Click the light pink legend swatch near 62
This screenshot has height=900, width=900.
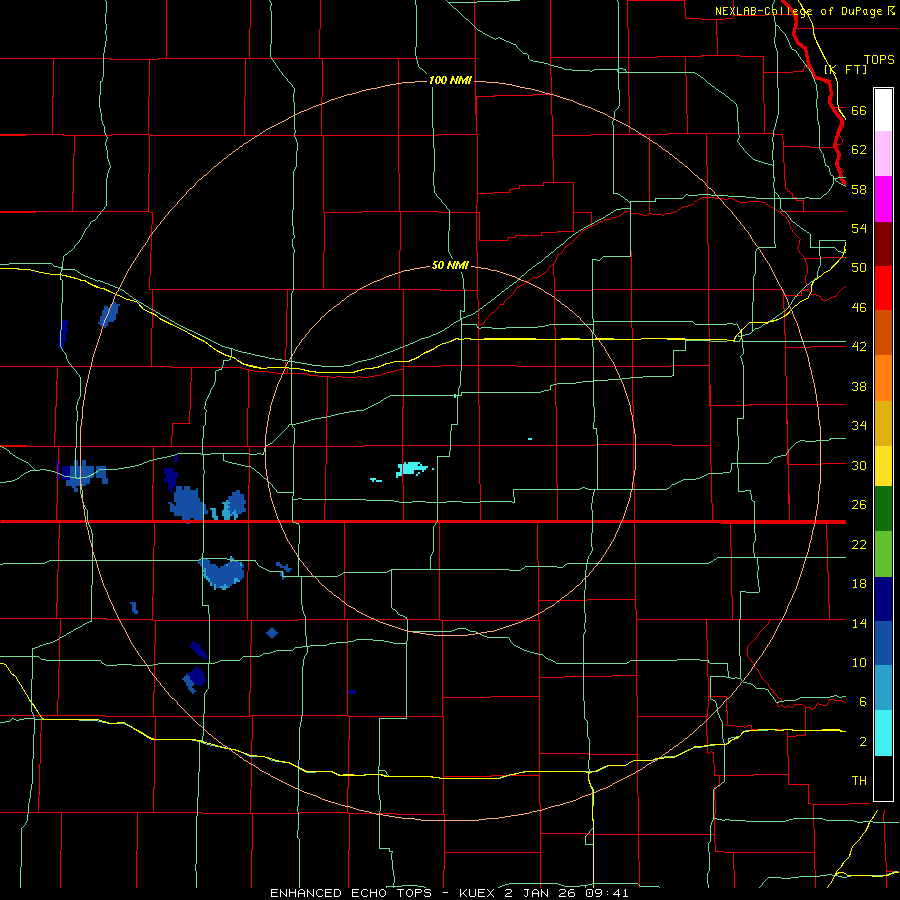tap(883, 154)
